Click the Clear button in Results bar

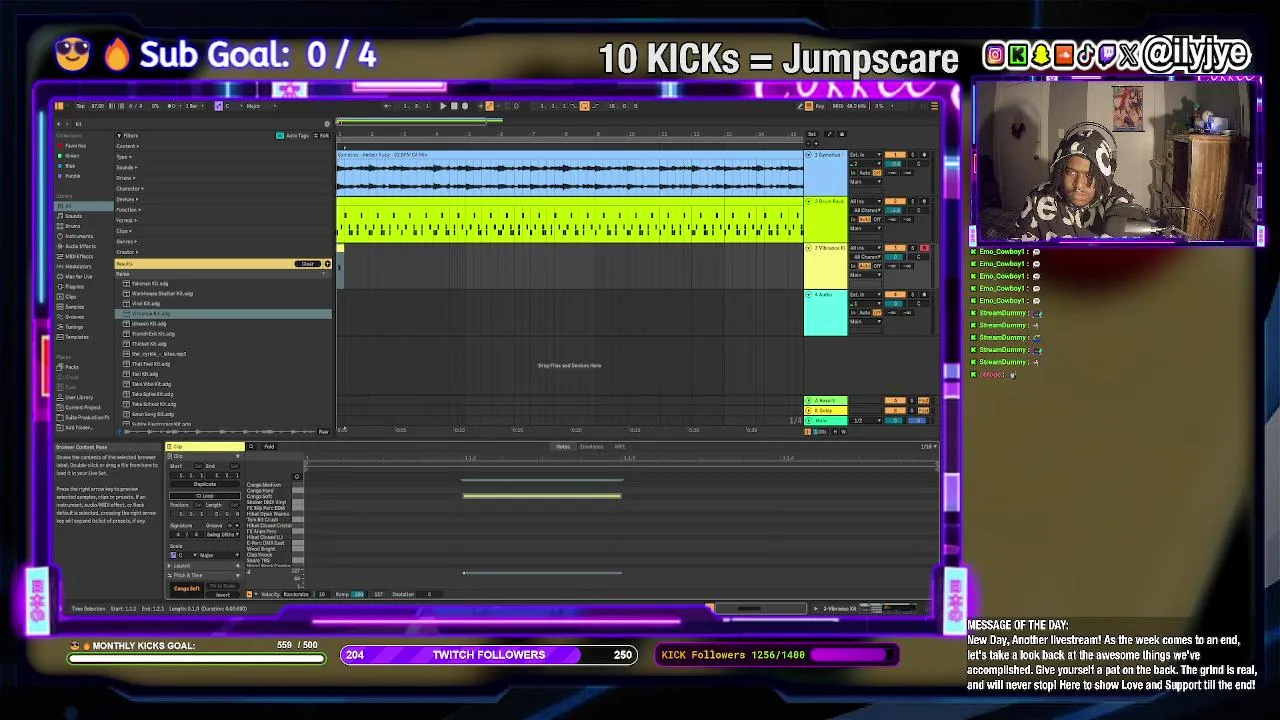306,264
